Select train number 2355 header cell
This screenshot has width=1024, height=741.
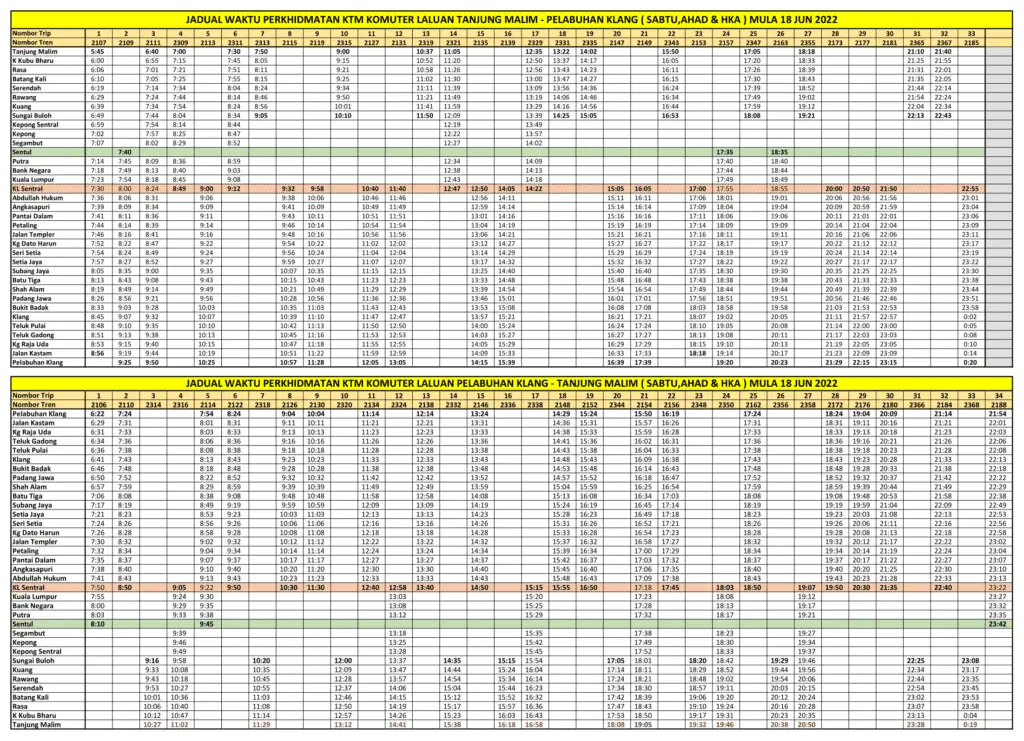coord(807,42)
